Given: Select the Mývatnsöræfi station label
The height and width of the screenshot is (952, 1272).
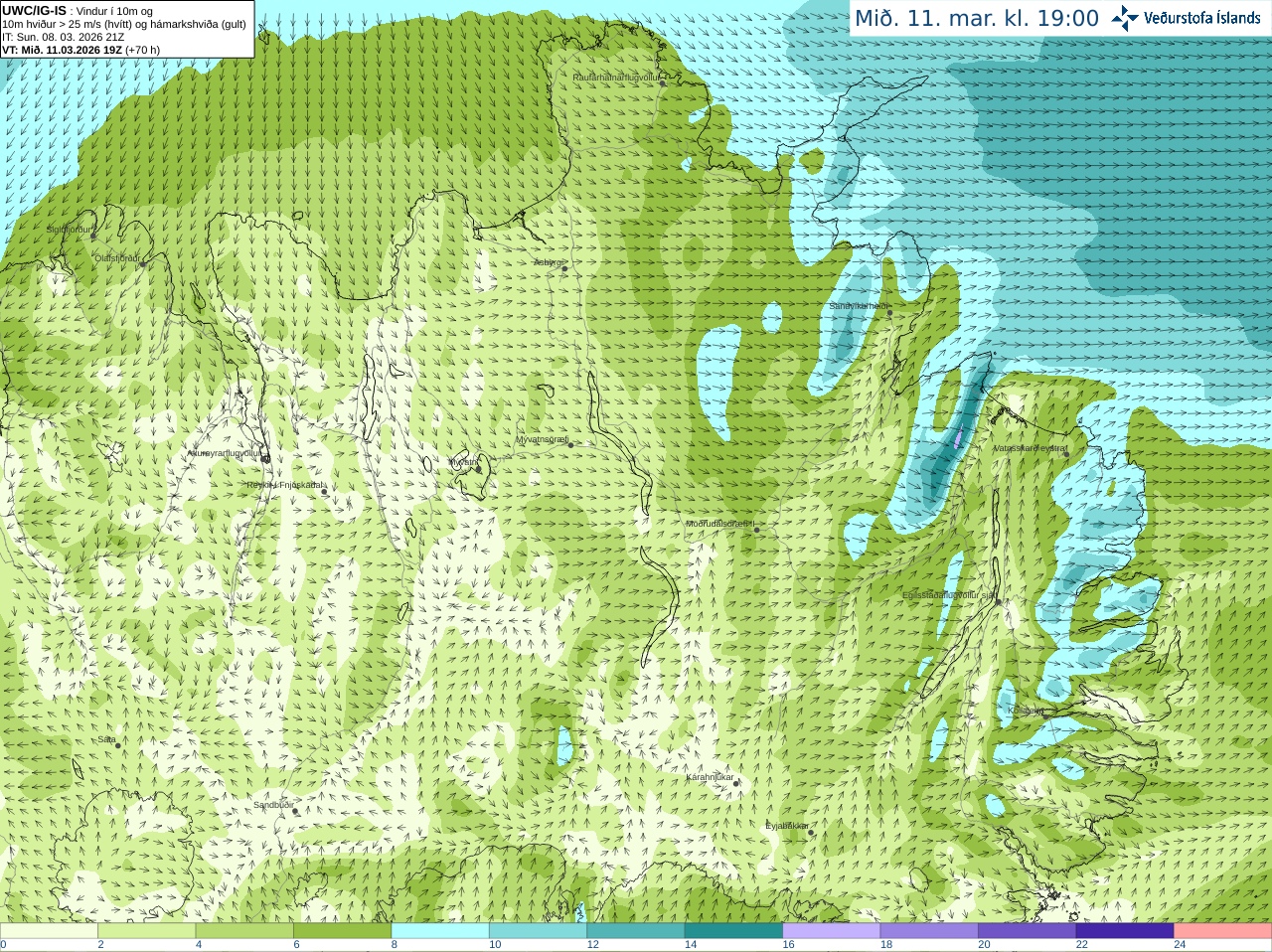Looking at the screenshot, I should [x=542, y=438].
